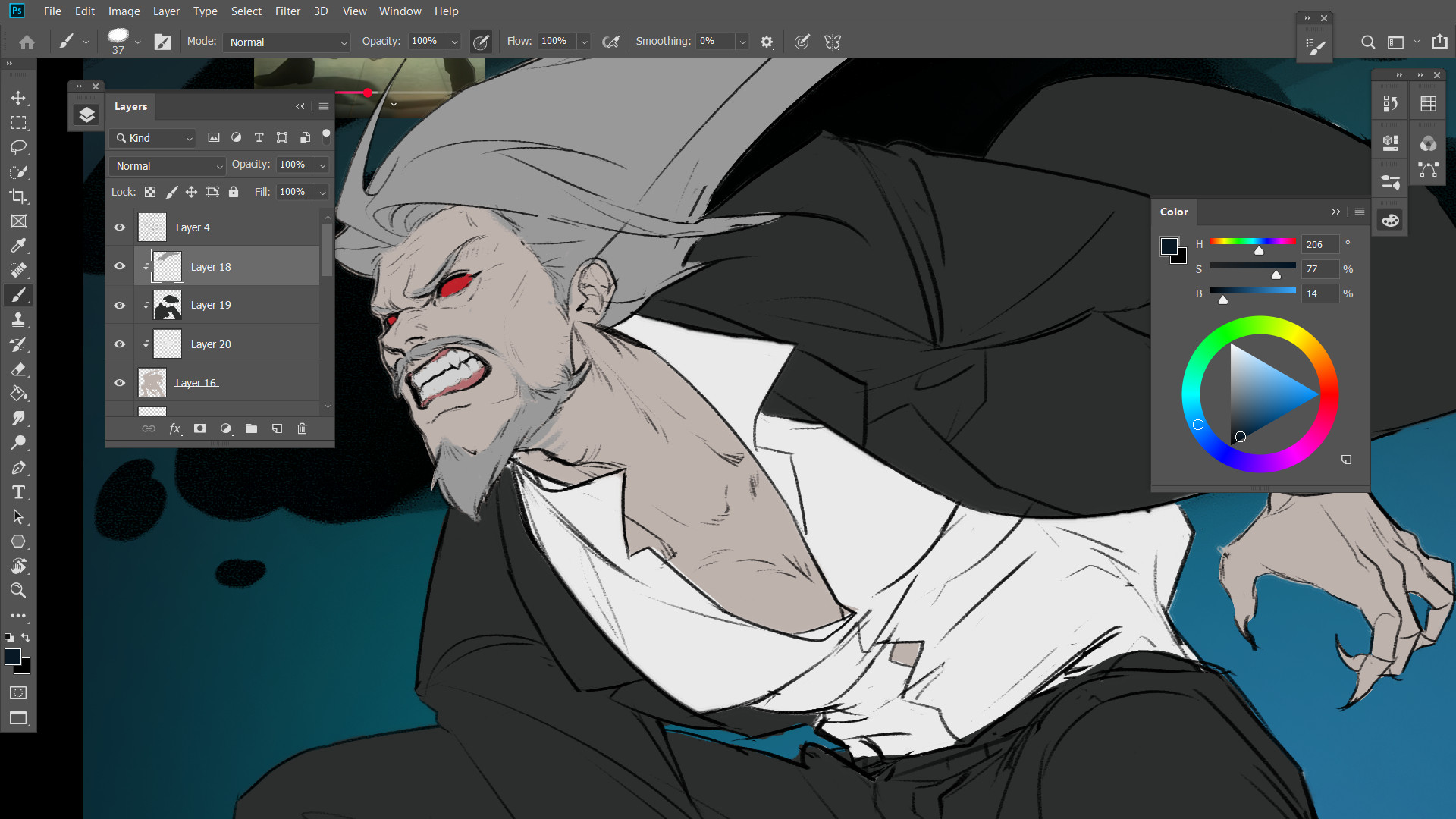This screenshot has height=819, width=1456.
Task: Toggle Quick Mask mode button
Action: click(18, 693)
